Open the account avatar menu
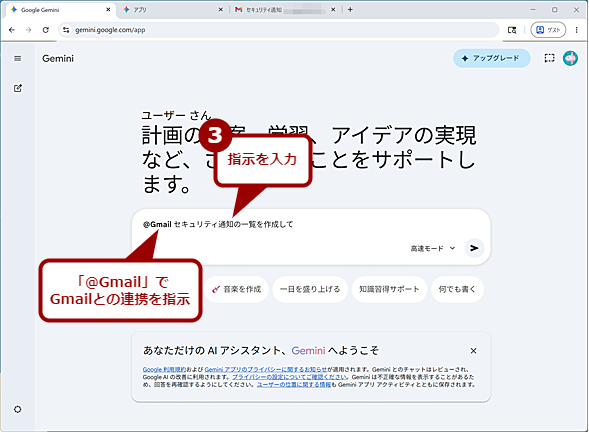The image size is (589, 433). 570,58
